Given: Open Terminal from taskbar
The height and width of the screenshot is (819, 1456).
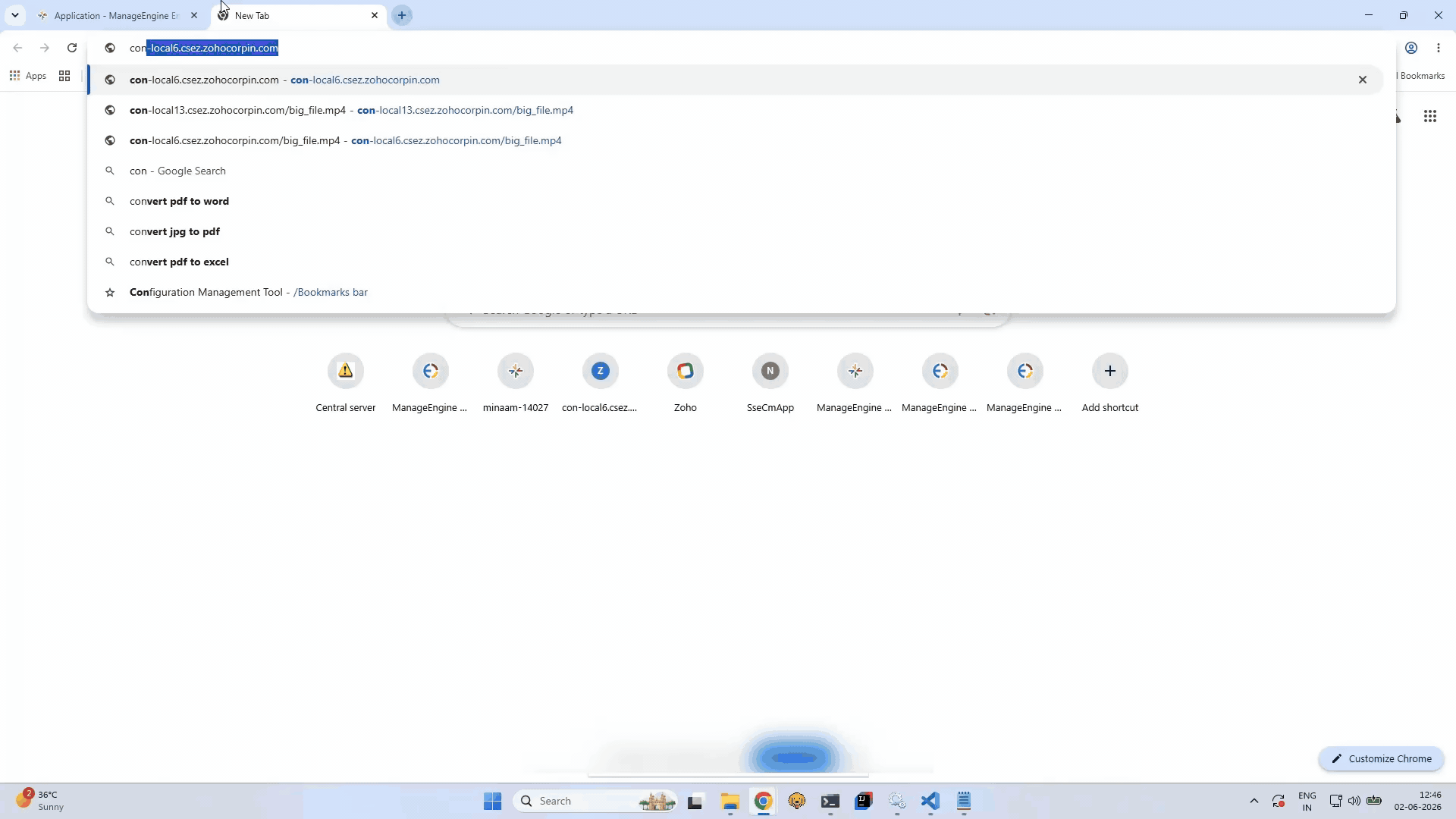Looking at the screenshot, I should pyautogui.click(x=830, y=801).
